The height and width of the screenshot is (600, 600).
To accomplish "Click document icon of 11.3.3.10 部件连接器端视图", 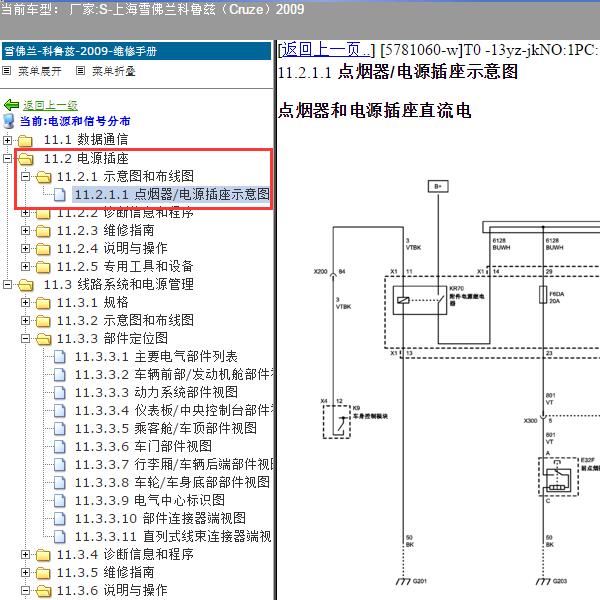I will tap(59, 518).
